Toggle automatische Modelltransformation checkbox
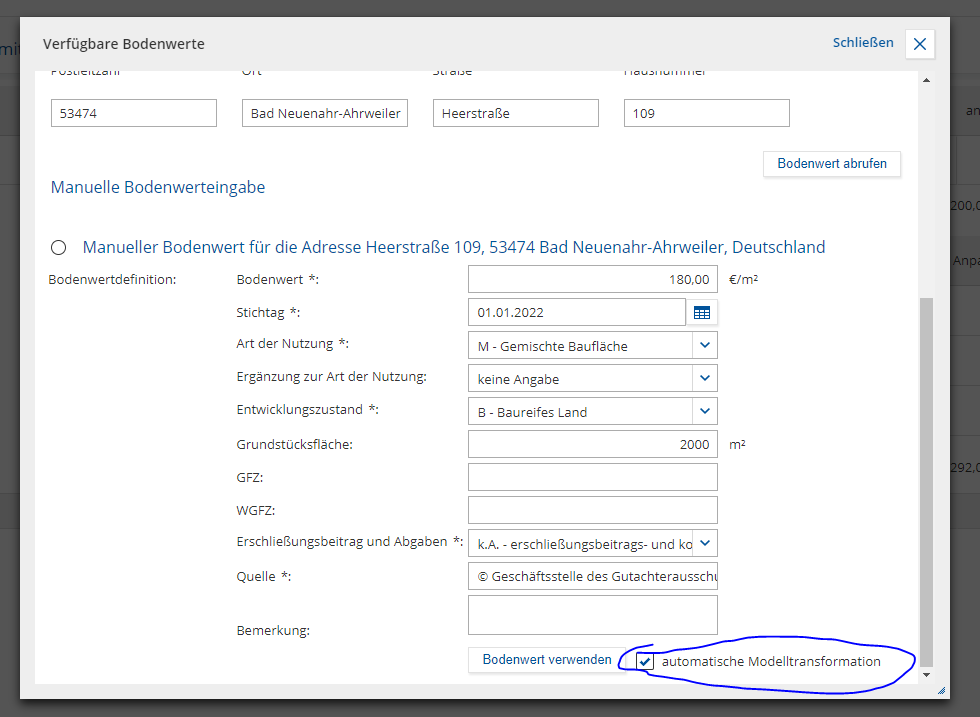The width and height of the screenshot is (980, 717). coord(645,662)
